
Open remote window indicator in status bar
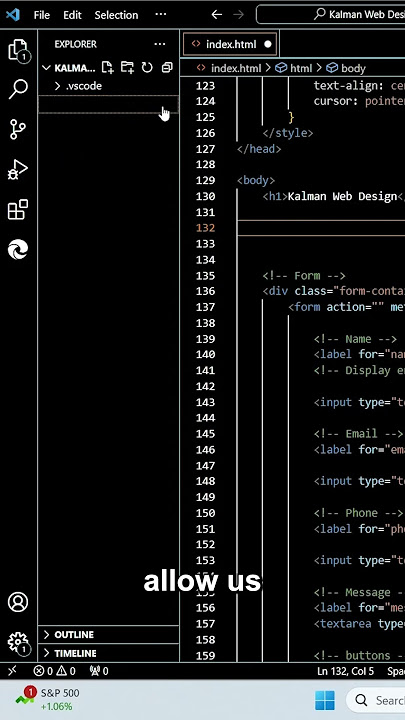pos(12,671)
